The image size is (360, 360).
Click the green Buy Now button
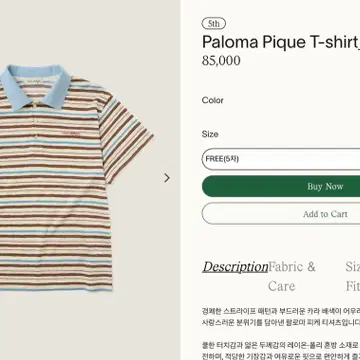coord(281,186)
